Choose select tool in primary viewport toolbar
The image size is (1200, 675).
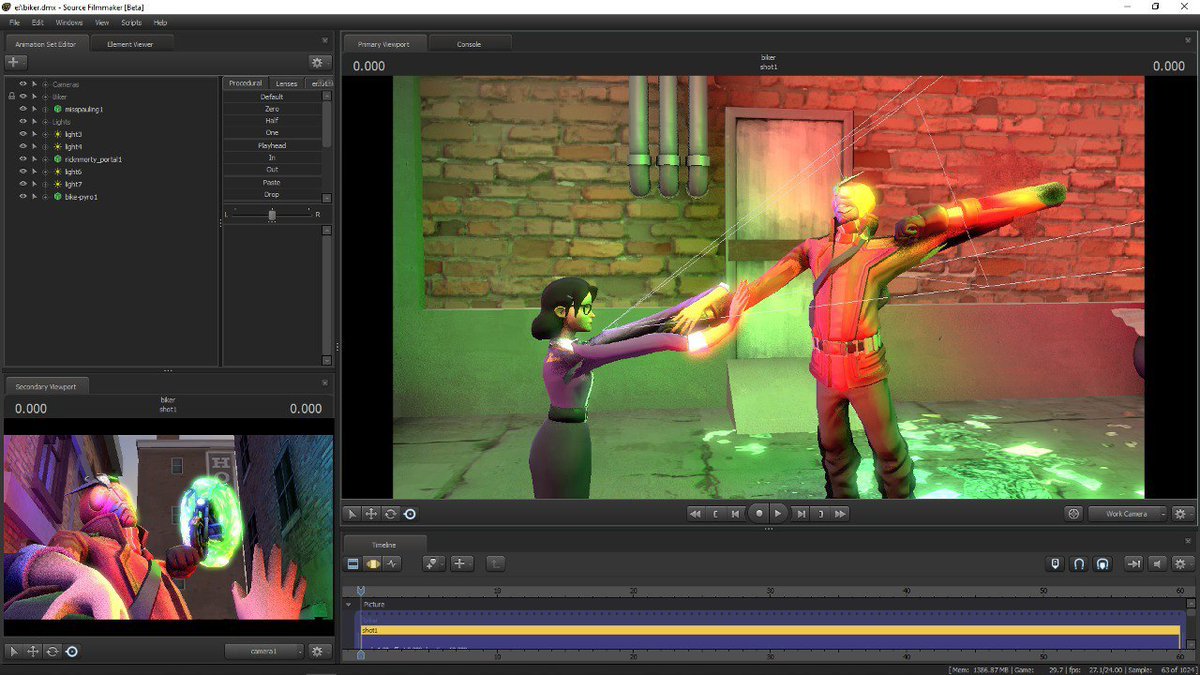coord(352,513)
